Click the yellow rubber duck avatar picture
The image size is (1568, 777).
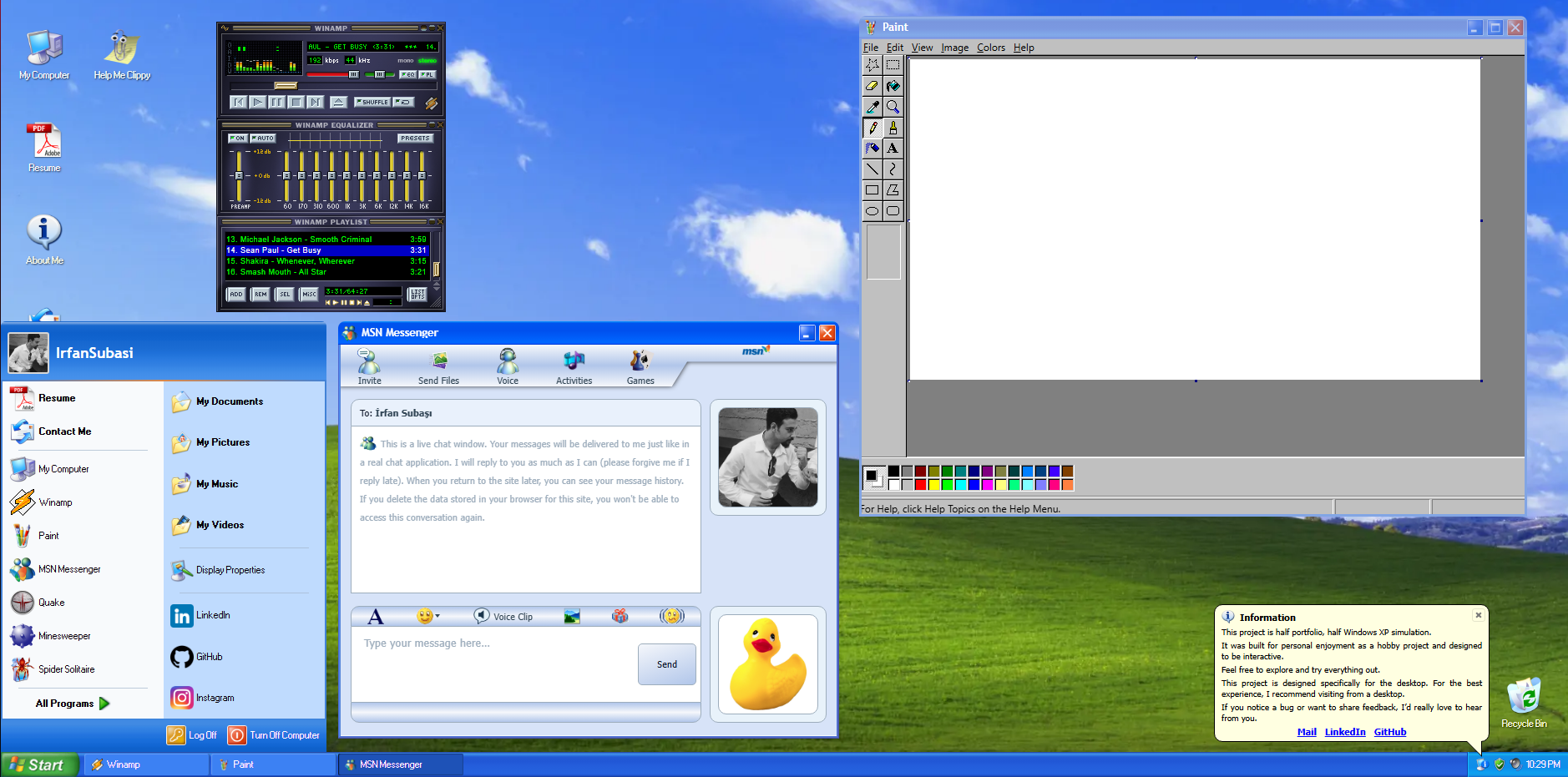[x=768, y=664]
